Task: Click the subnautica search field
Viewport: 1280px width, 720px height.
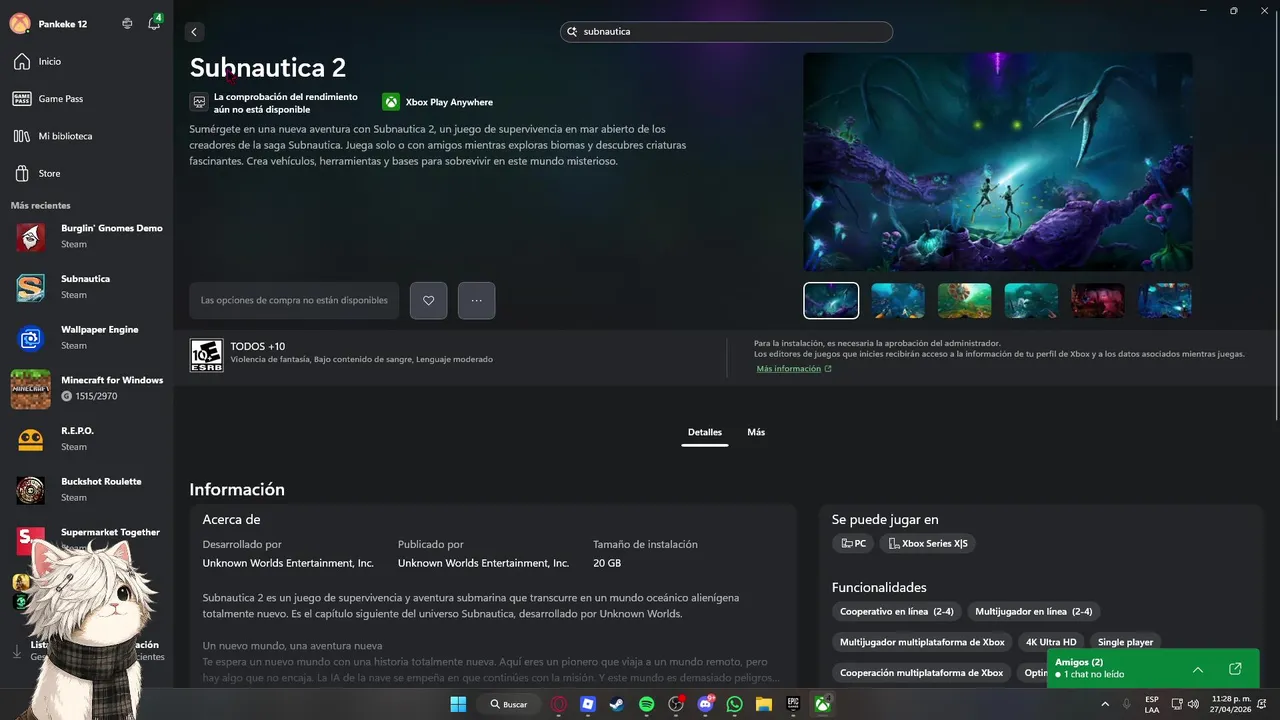Action: [726, 32]
